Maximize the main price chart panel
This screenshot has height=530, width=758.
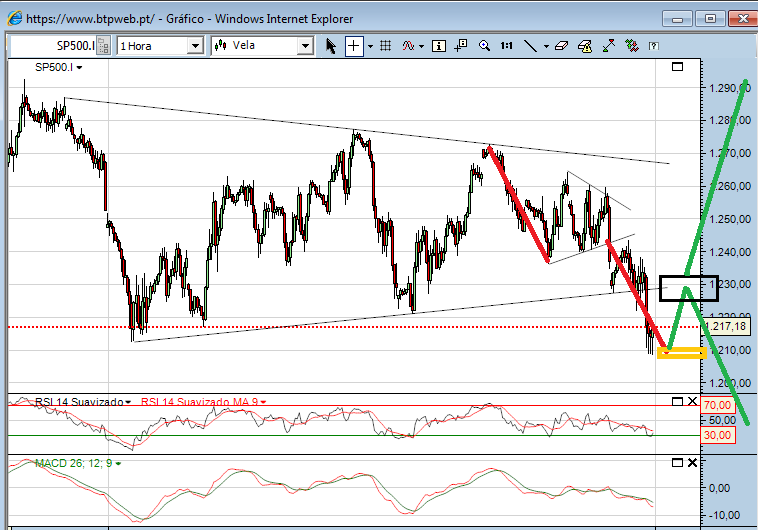tap(677, 67)
